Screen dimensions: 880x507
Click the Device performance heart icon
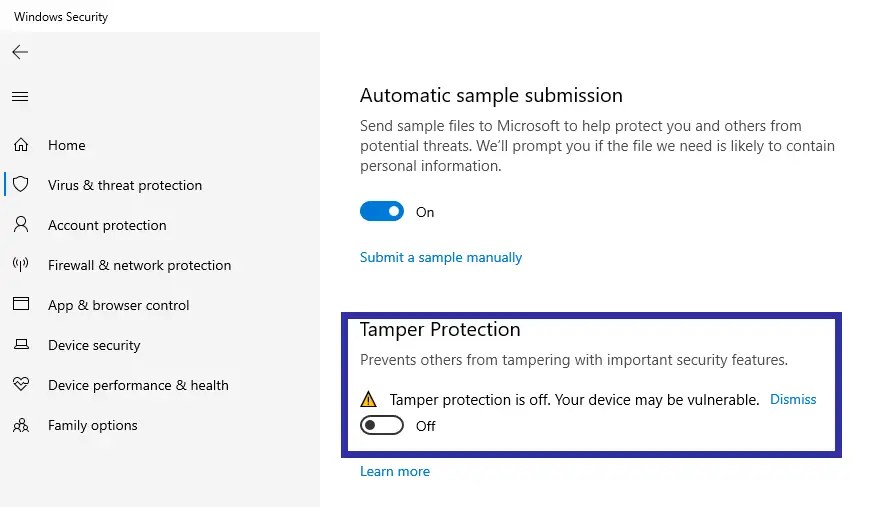(x=20, y=385)
